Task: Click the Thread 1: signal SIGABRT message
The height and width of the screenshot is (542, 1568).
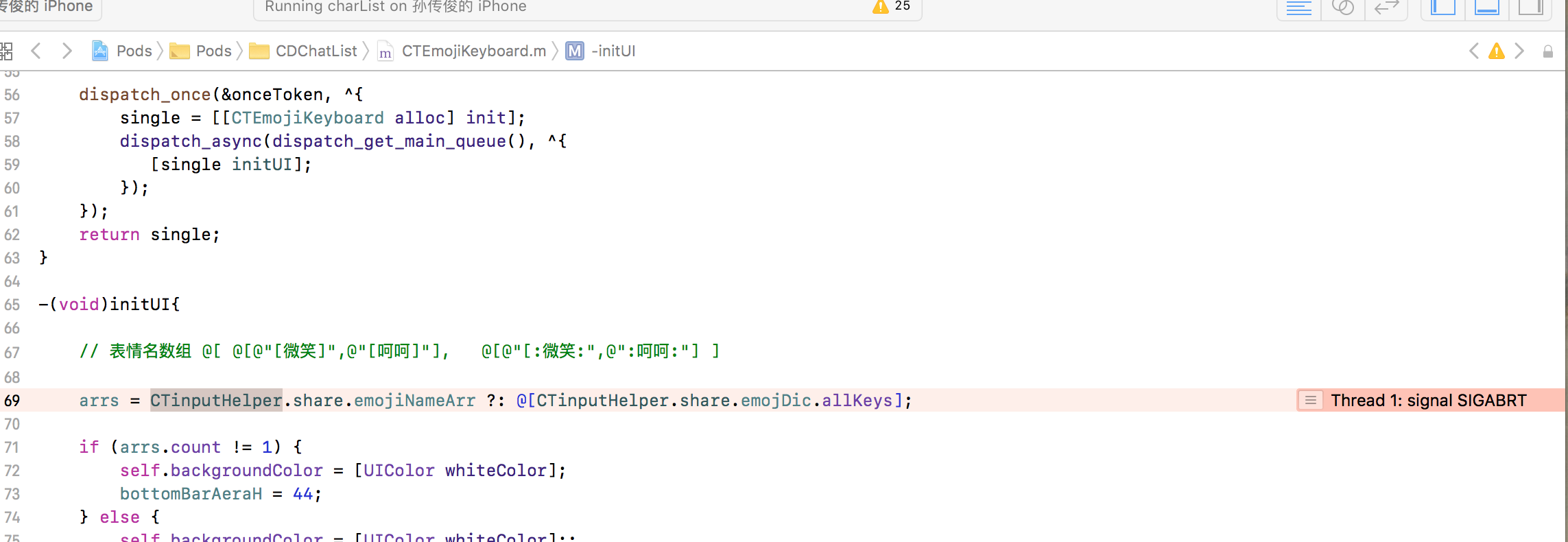Action: (x=1429, y=400)
